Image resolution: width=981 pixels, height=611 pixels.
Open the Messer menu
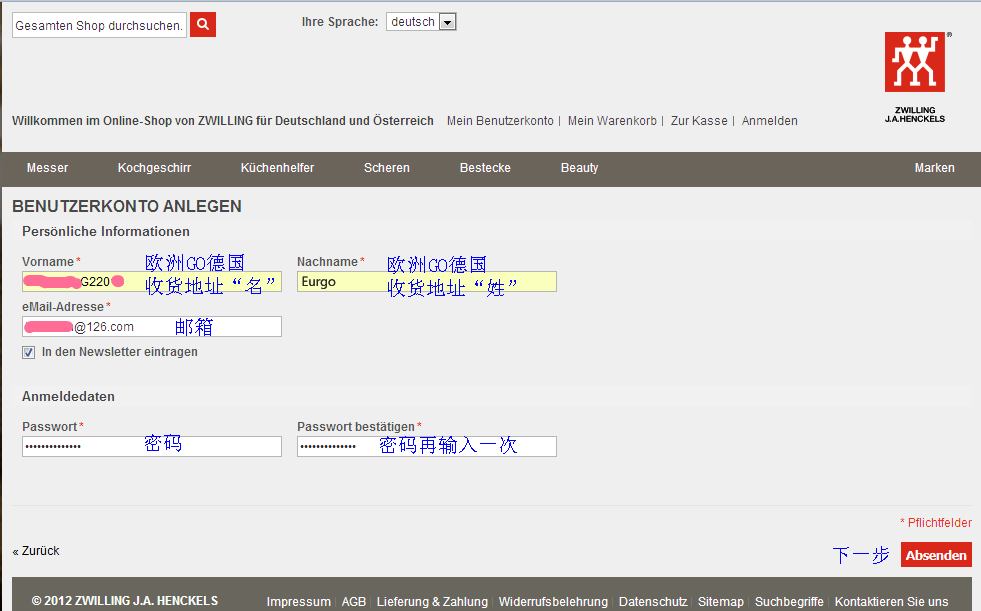point(47,168)
